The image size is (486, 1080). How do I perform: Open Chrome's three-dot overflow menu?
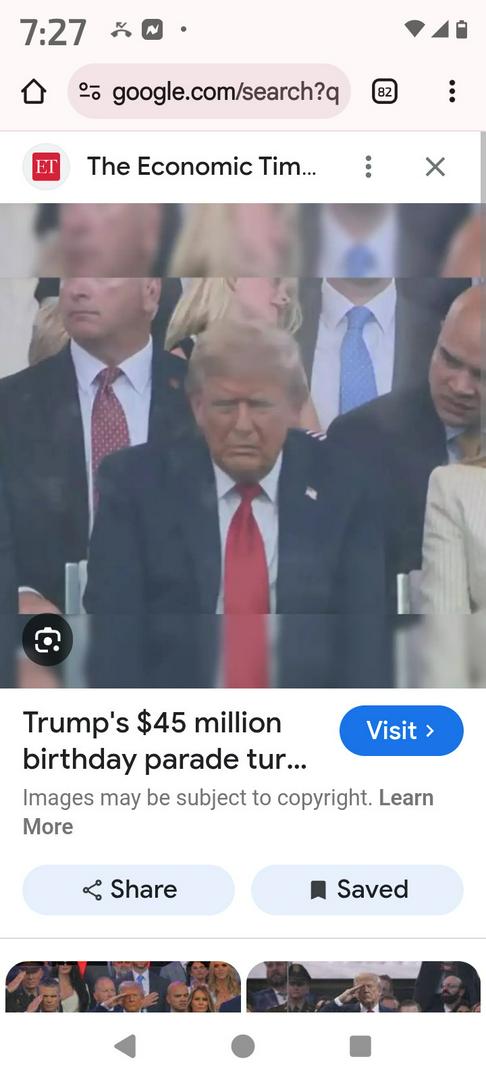click(x=452, y=92)
